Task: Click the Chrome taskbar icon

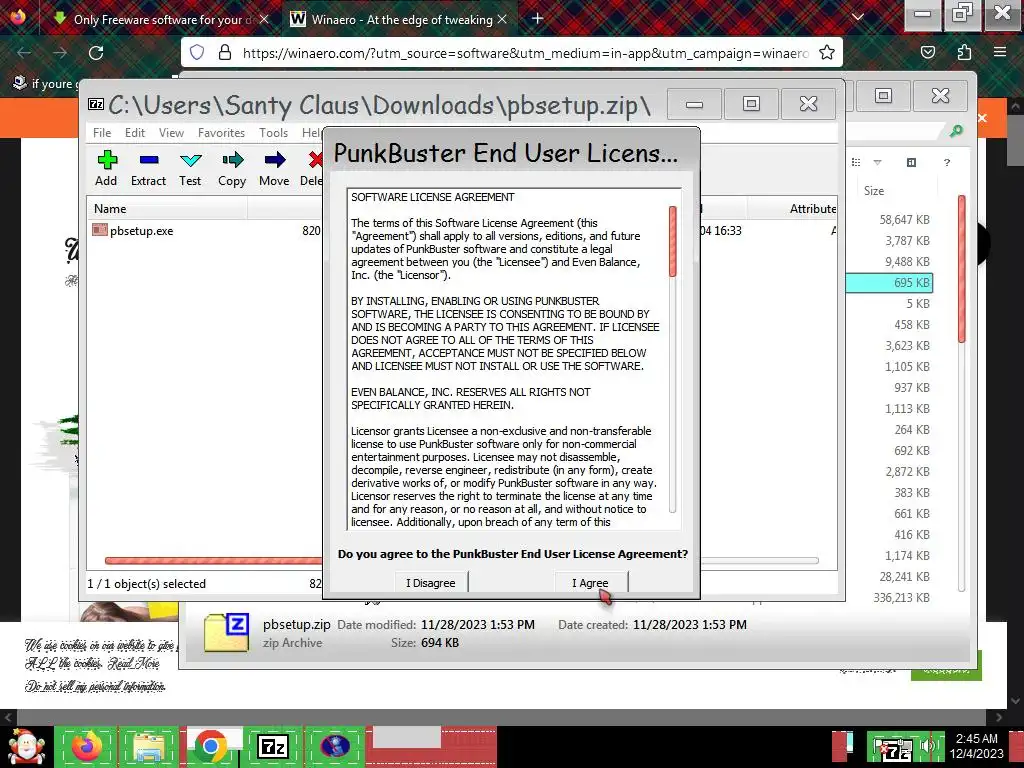Action: (x=210, y=746)
